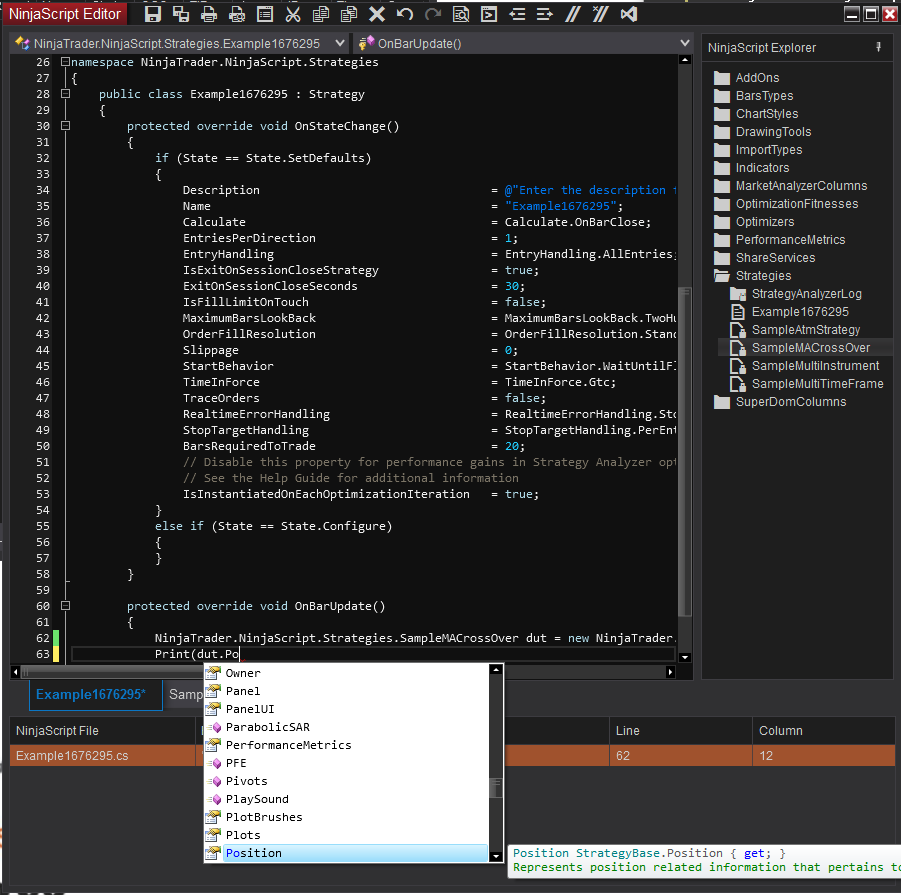Viewport: 901px width, 895px height.
Task: Click the autocomplete list scroll-down arrow
Action: [x=496, y=855]
